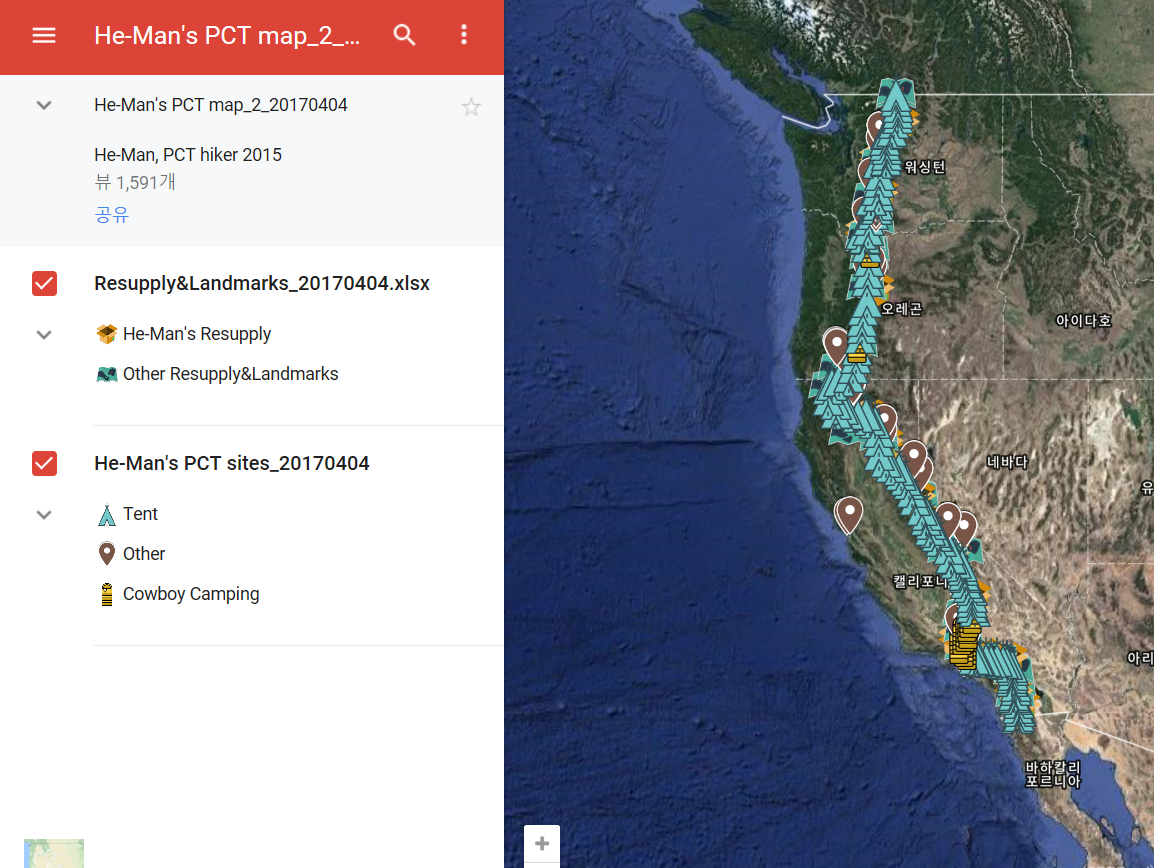Uncheck the He-Man's PCT sites_20170404 layer
Image resolution: width=1154 pixels, height=868 pixels.
[44, 463]
